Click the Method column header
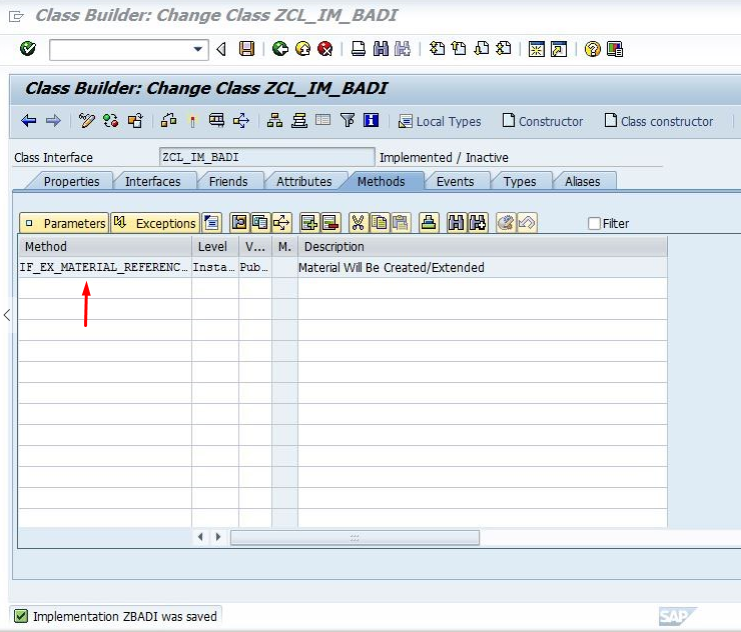The height and width of the screenshot is (632, 741). click(x=105, y=246)
